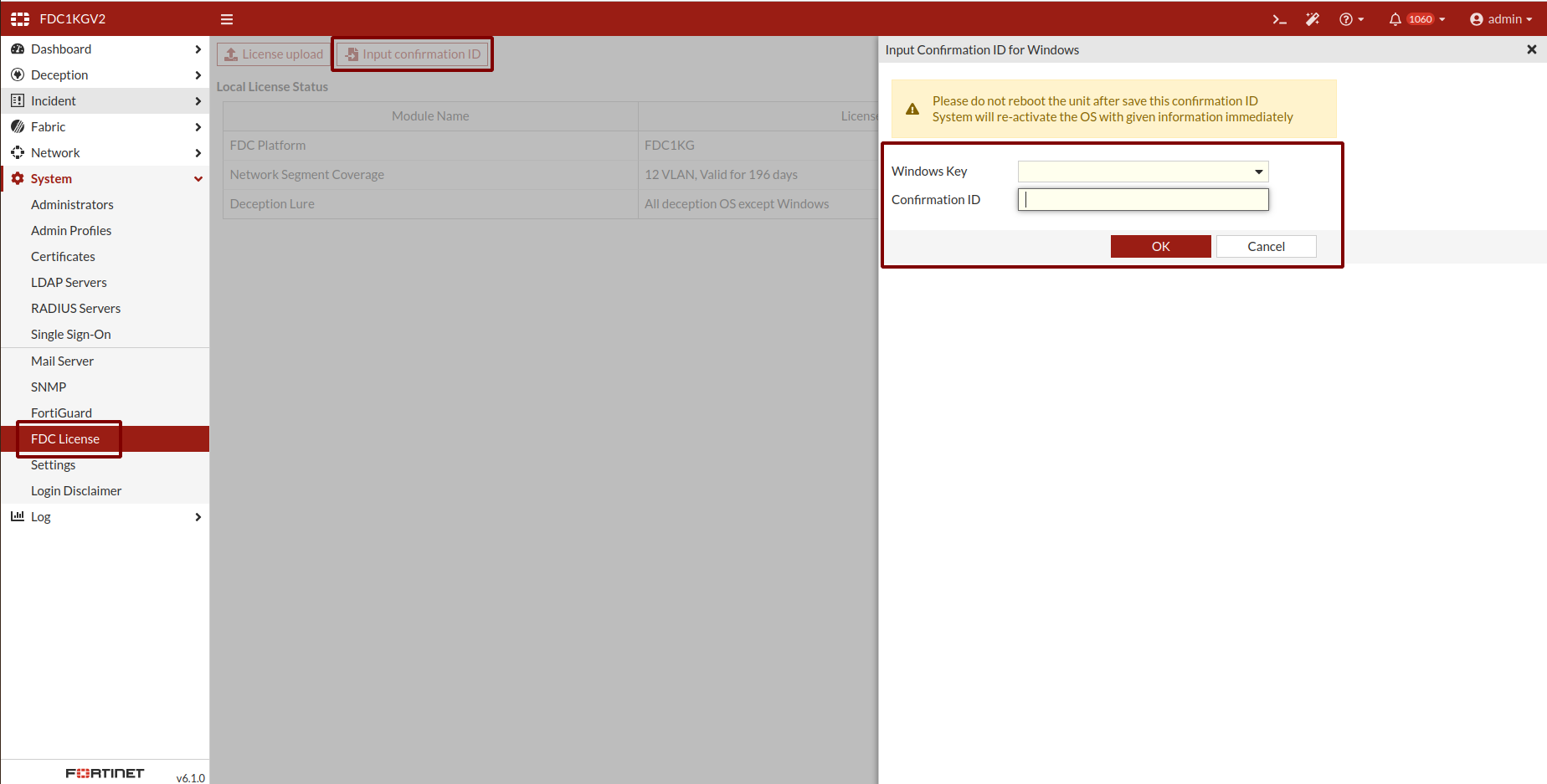Click the Deception menu icon
The width and height of the screenshot is (1547, 784).
(x=18, y=75)
